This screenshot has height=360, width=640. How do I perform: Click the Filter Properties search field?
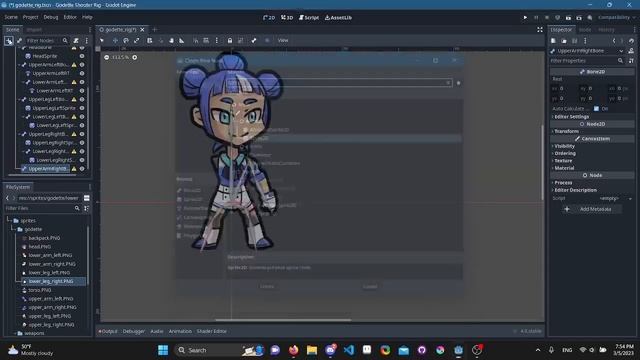pos(587,61)
